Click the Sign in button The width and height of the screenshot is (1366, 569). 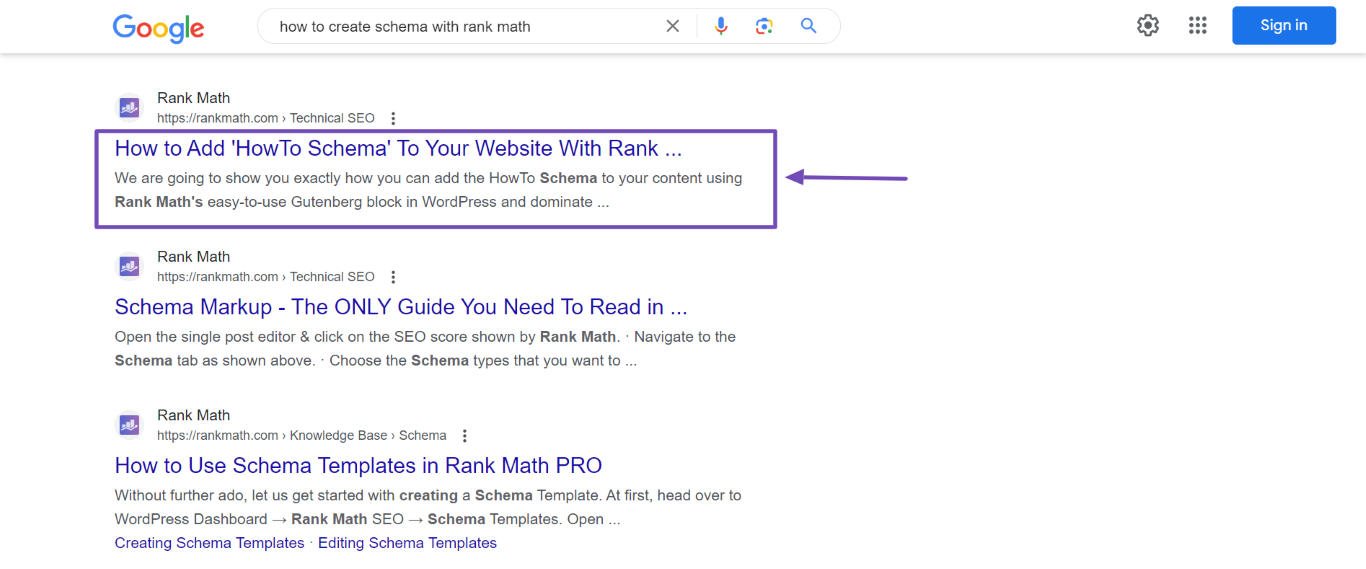coord(1284,26)
